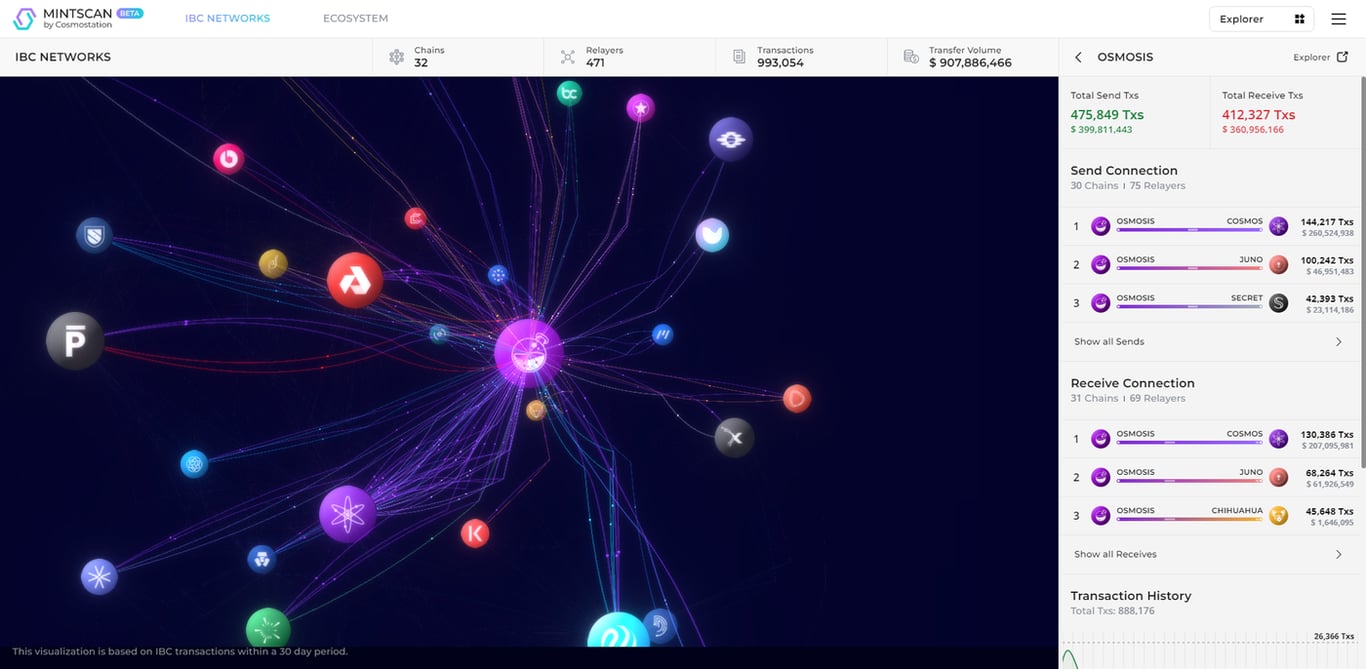Click the 993,054 Transactions value
The image size is (1366, 669).
pyautogui.click(x=781, y=63)
